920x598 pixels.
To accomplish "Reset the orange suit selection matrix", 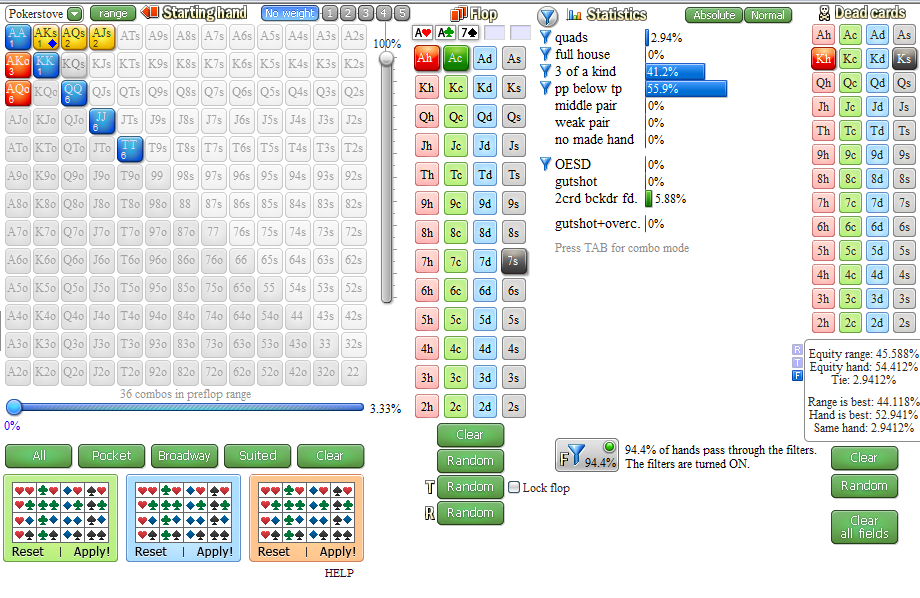I will point(273,552).
